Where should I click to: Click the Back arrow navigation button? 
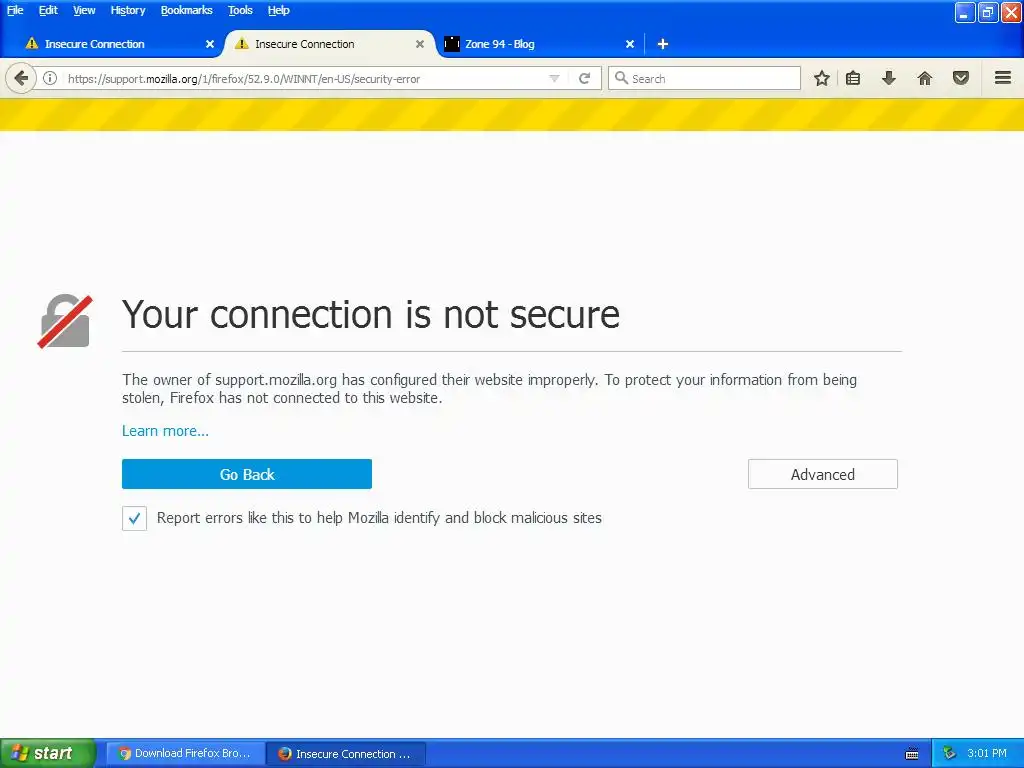click(21, 78)
